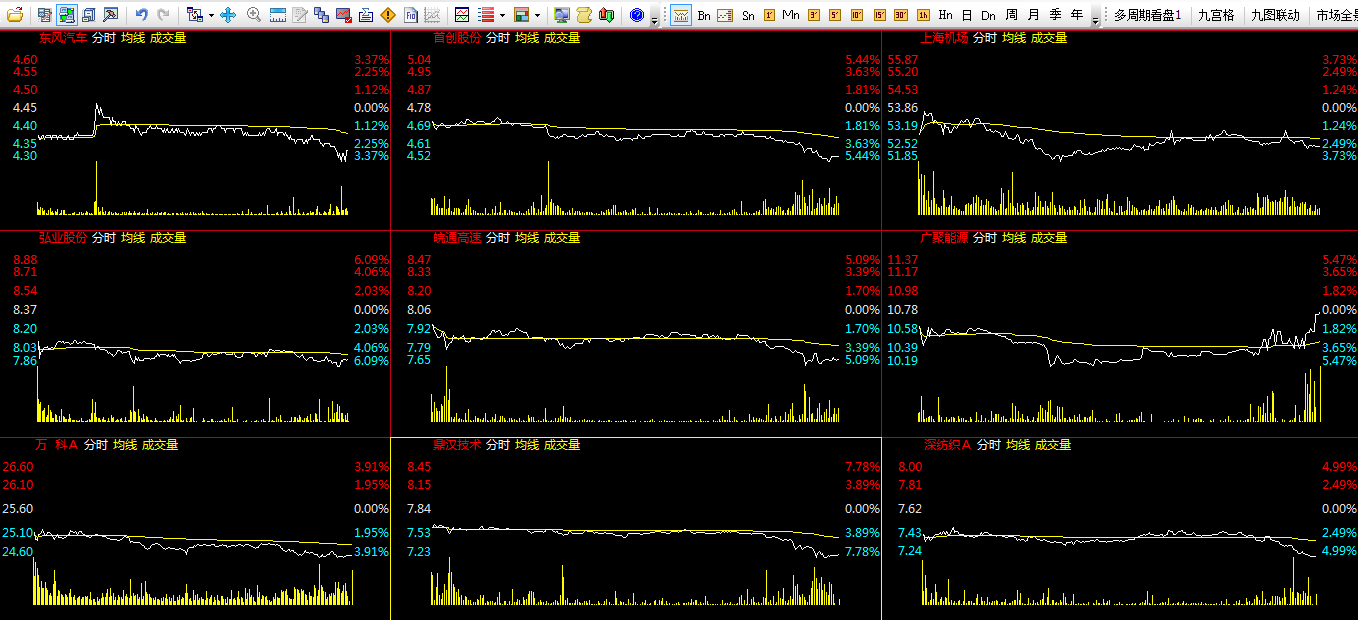Select the Mn period button

[x=791, y=15]
